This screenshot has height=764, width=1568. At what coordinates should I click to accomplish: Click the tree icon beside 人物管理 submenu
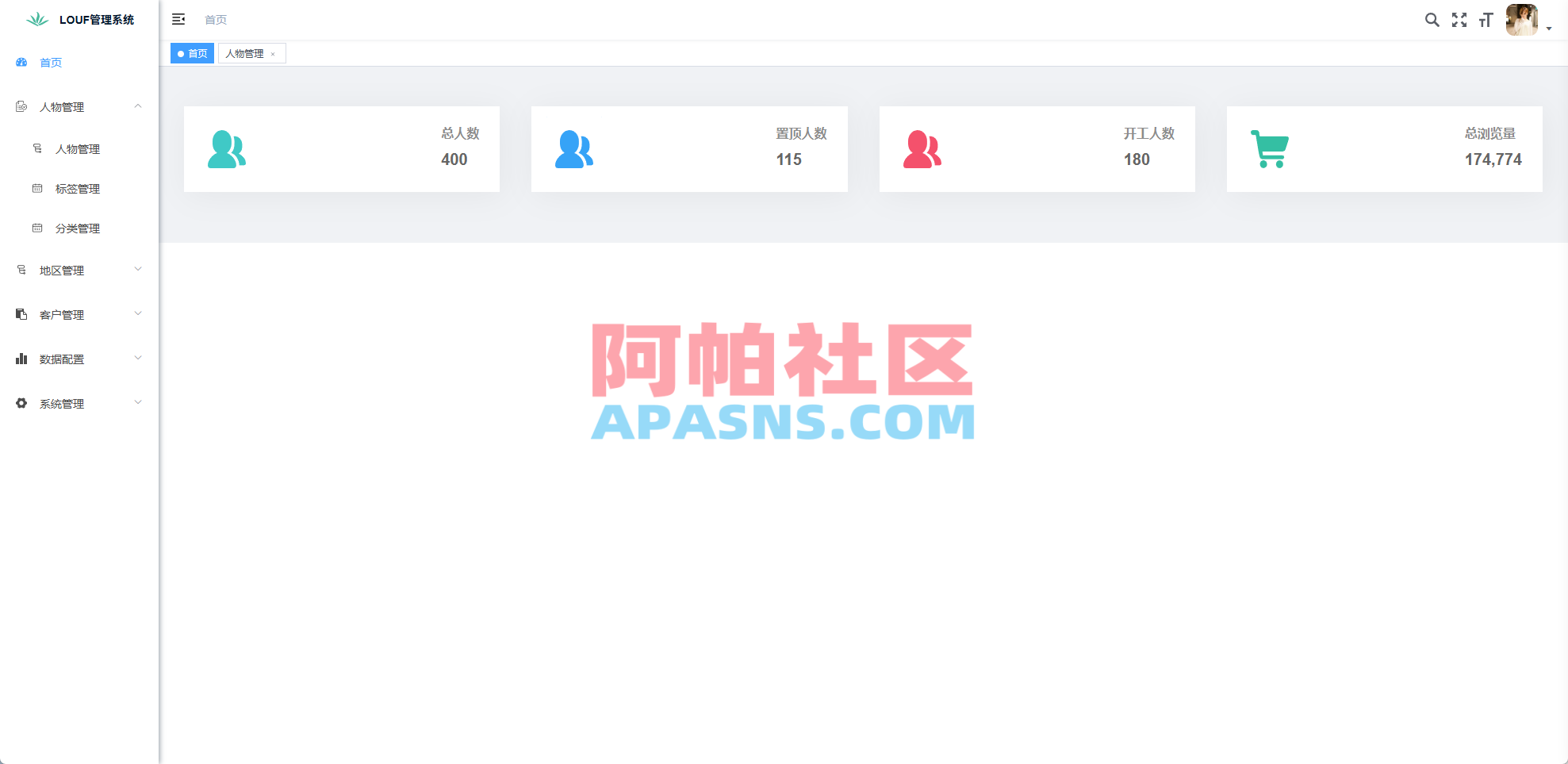[x=37, y=148]
